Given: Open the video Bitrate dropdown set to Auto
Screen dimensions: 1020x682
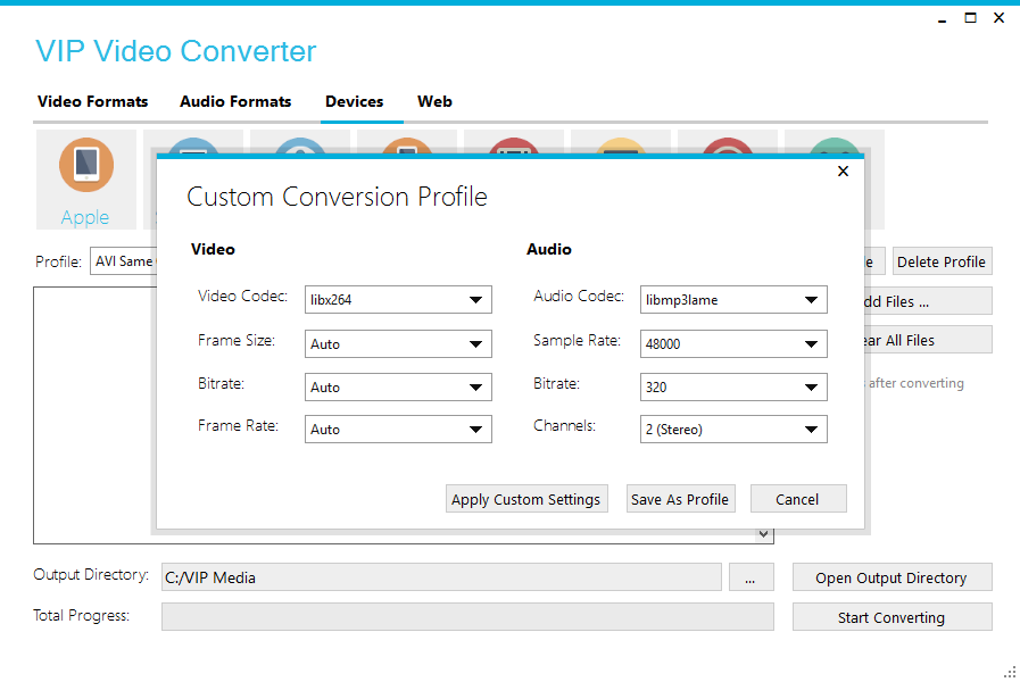Looking at the screenshot, I should [x=398, y=387].
